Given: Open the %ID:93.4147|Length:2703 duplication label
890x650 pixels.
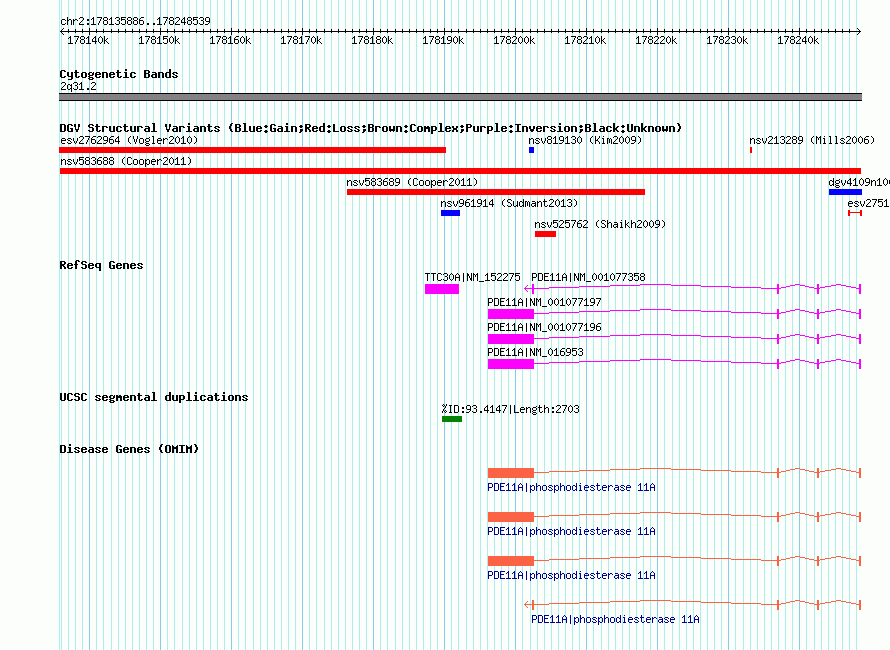Looking at the screenshot, I should point(510,409).
